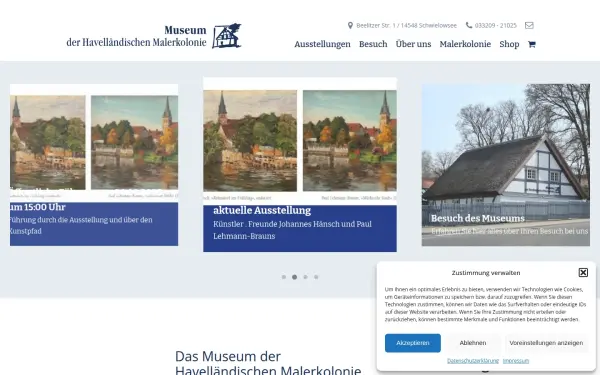This screenshot has height=375, width=600.
Task: Open the shopping cart icon
Action: point(532,44)
